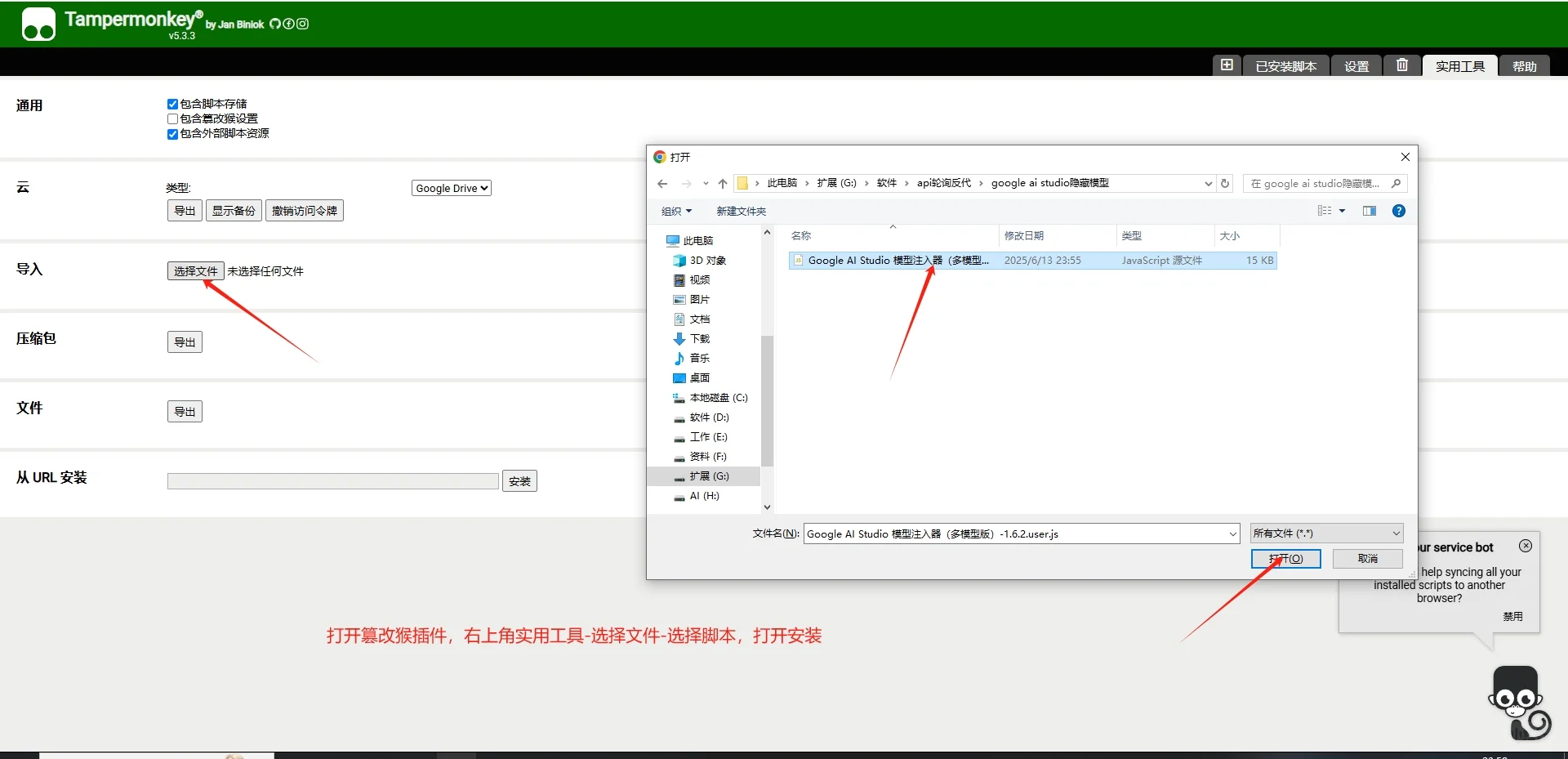Click api轮询反代 in the address path
Viewport: 1568px width, 759px height.
(x=944, y=183)
